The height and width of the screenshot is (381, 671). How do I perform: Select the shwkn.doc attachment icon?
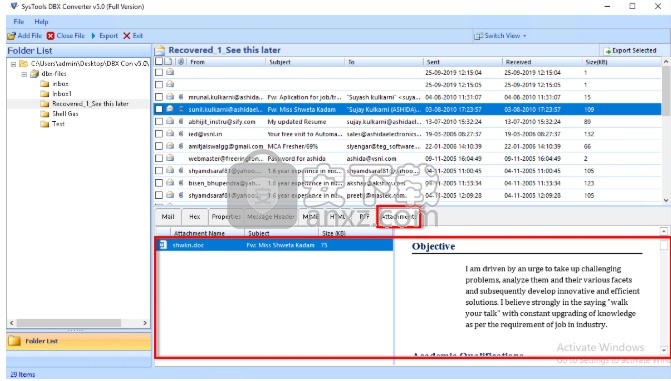(x=163, y=245)
